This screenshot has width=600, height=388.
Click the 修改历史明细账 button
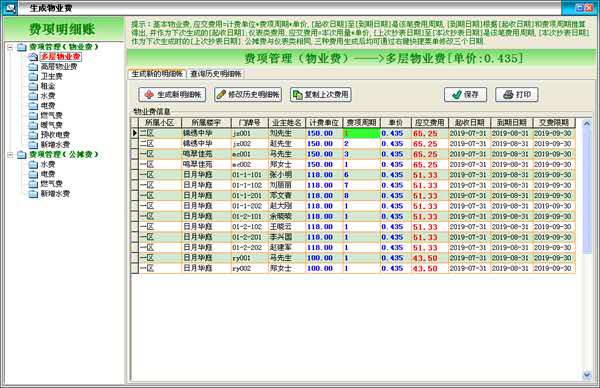tap(248, 95)
